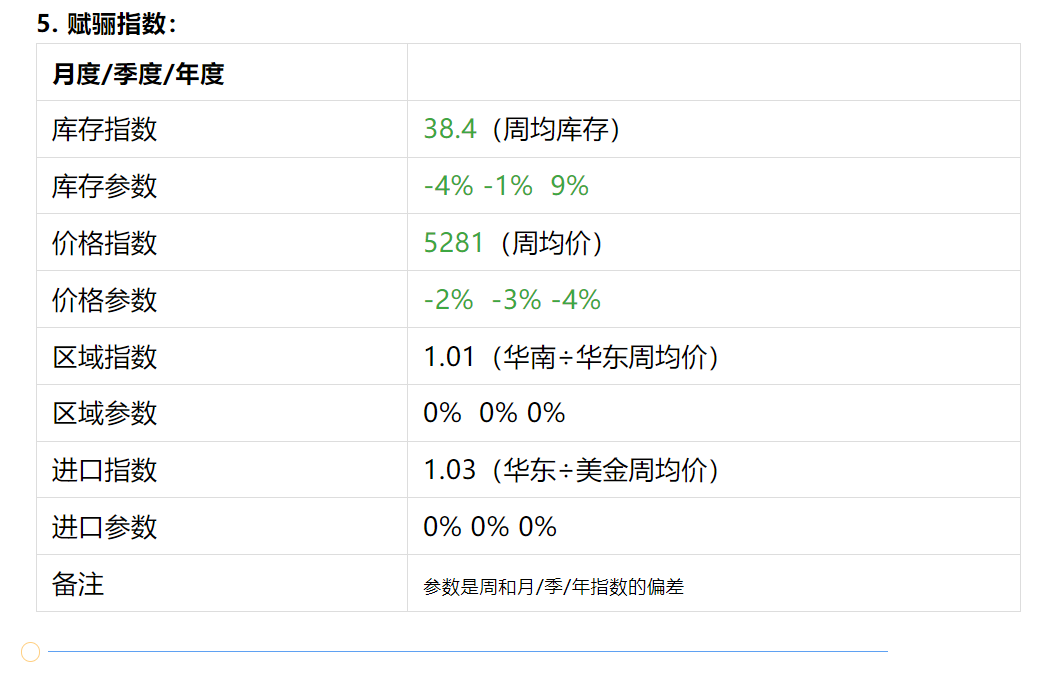Screen dimensions: 1058x675
Task: Click the 进口参数 value '0% 0% 0%'
Action: click(490, 526)
